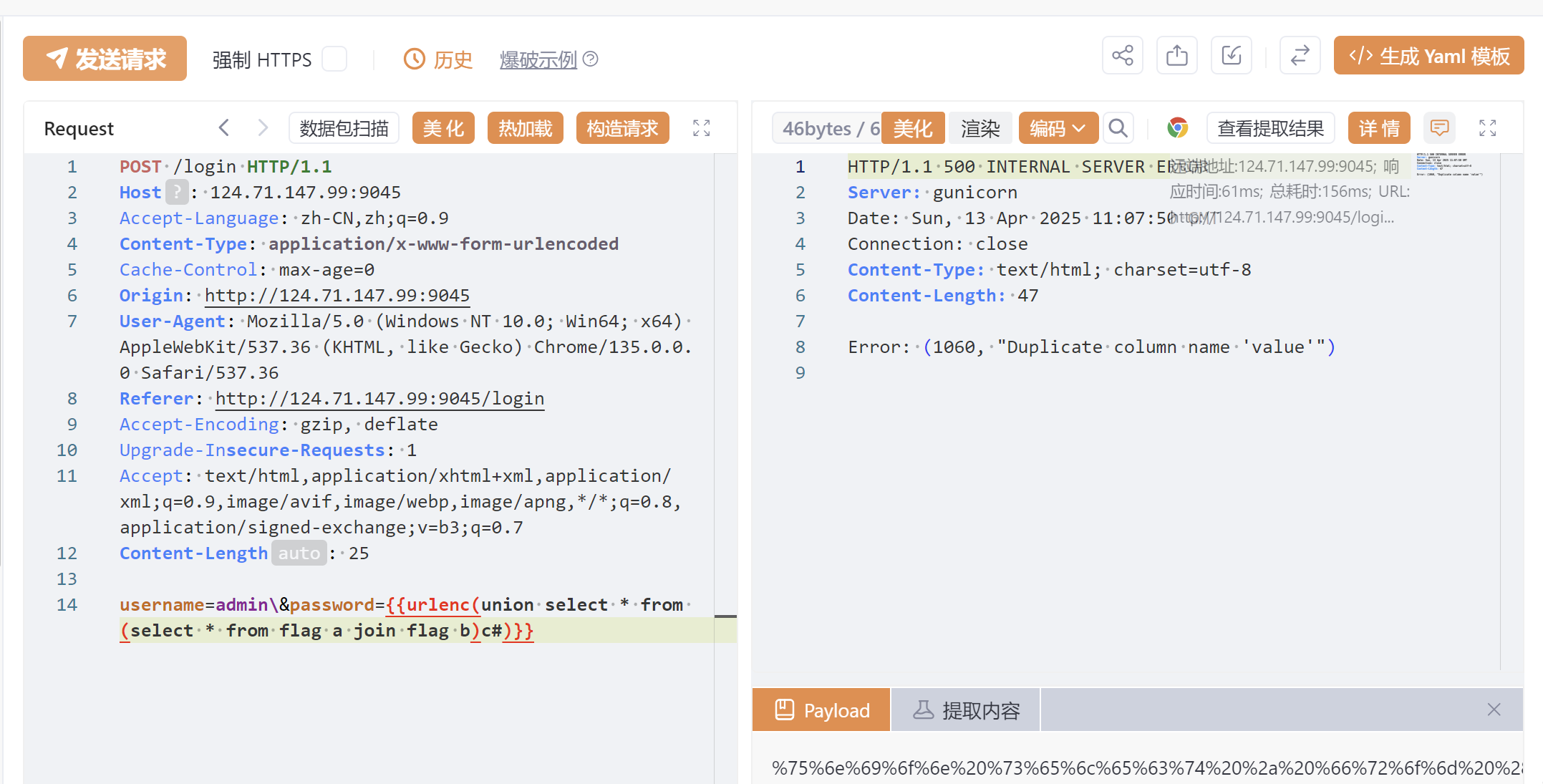Click 查看提取结果 button
The width and height of the screenshot is (1543, 784).
point(1271,128)
